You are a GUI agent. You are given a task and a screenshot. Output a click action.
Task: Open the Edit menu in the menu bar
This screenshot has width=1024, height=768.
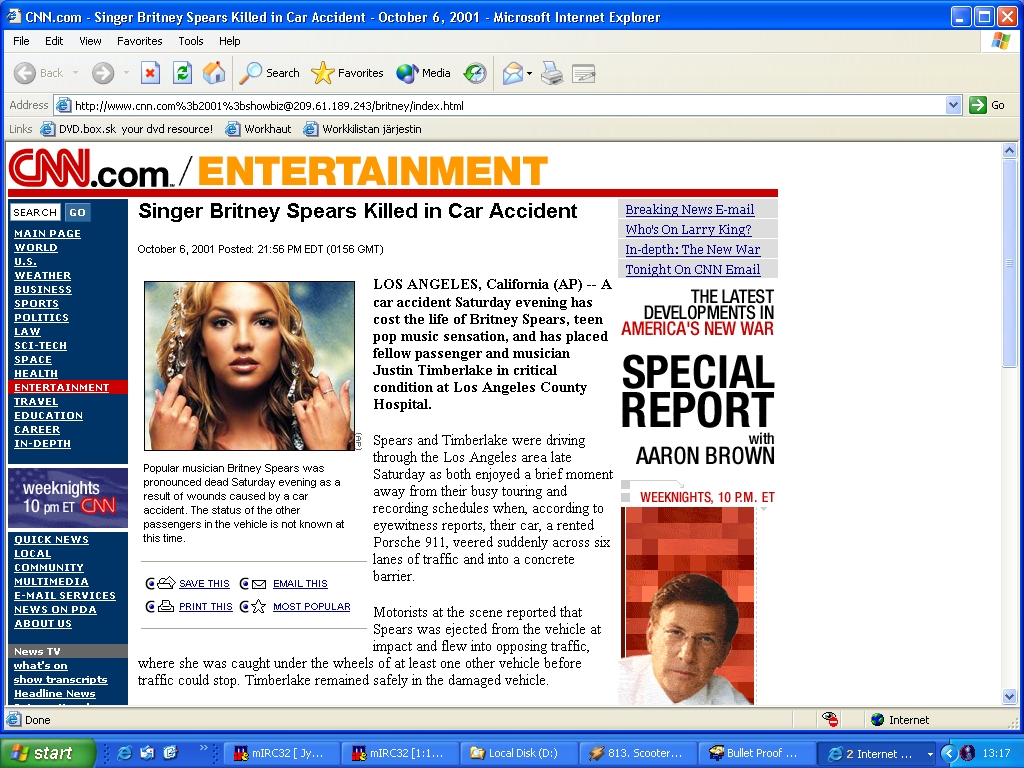pyautogui.click(x=54, y=40)
